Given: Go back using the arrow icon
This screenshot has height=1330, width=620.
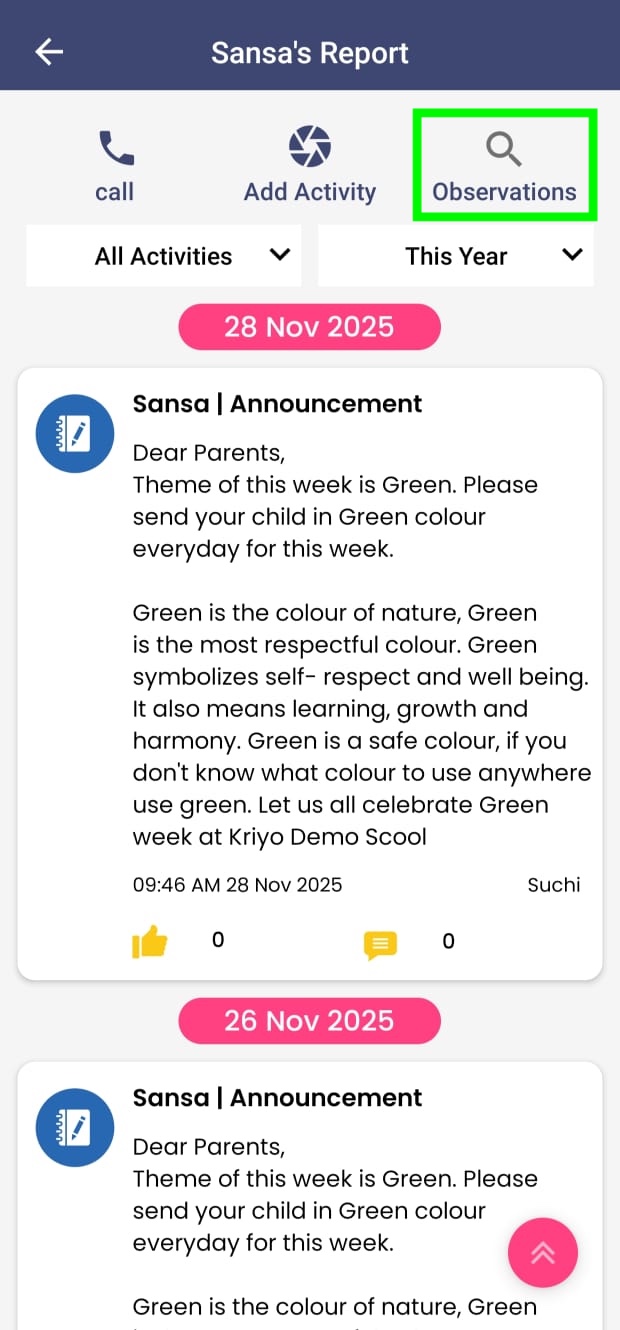Looking at the screenshot, I should click(49, 52).
